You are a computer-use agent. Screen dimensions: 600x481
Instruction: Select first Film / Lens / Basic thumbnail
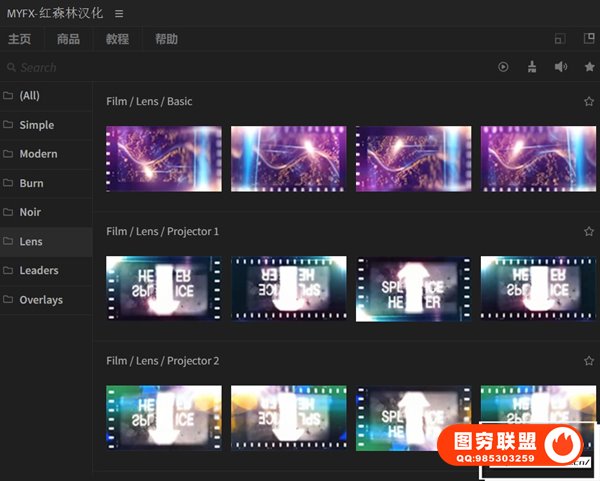[x=164, y=158]
